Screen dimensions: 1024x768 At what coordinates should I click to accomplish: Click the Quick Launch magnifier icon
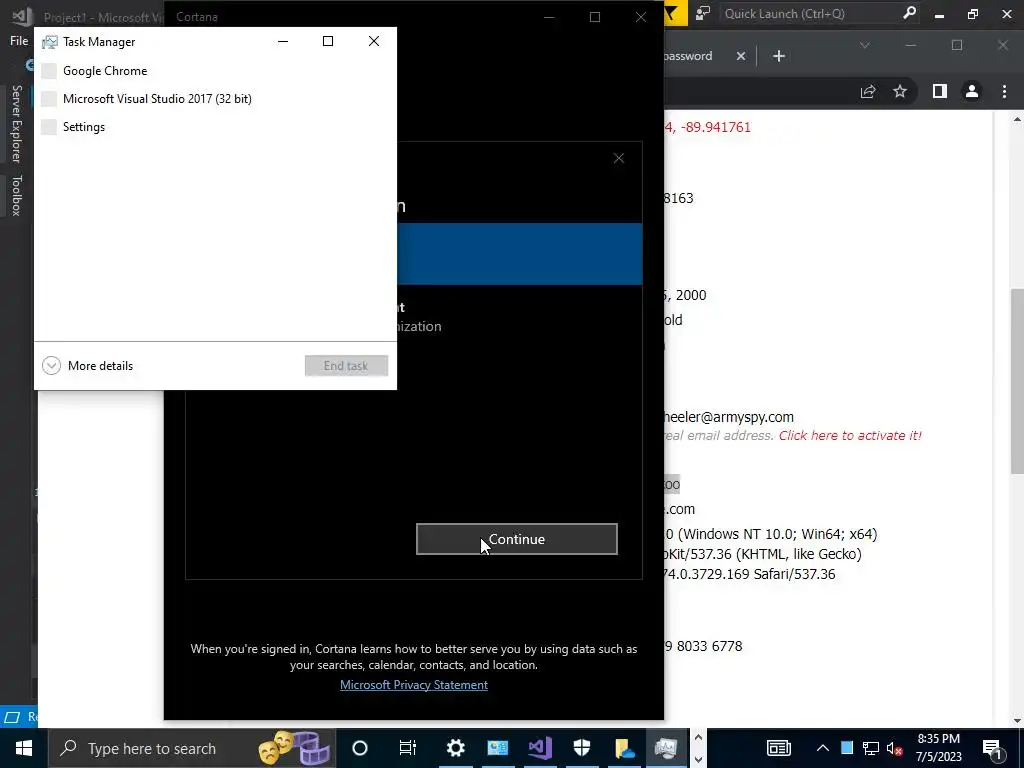(x=909, y=13)
